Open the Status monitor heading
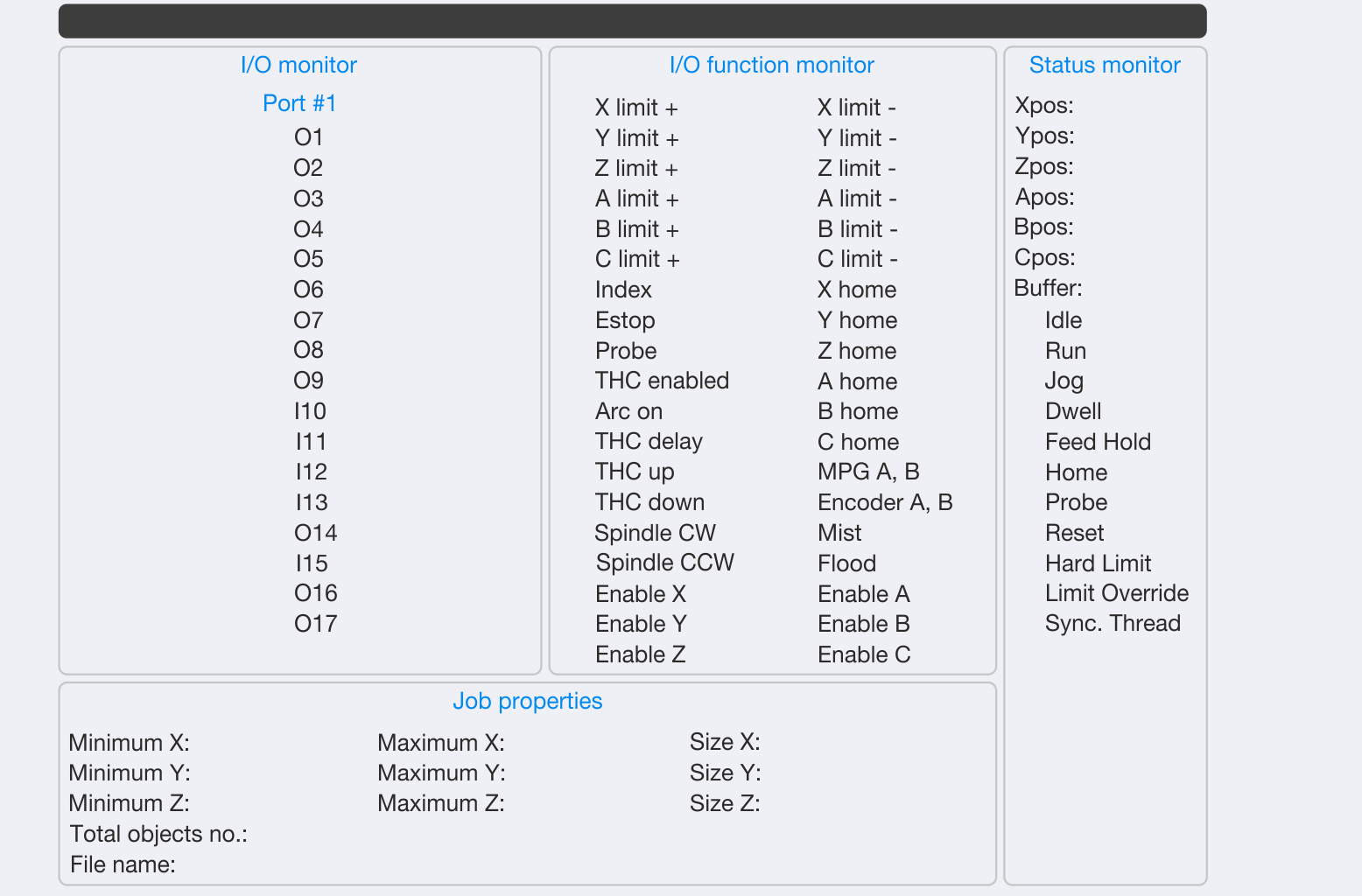The width and height of the screenshot is (1362, 896). (1105, 65)
